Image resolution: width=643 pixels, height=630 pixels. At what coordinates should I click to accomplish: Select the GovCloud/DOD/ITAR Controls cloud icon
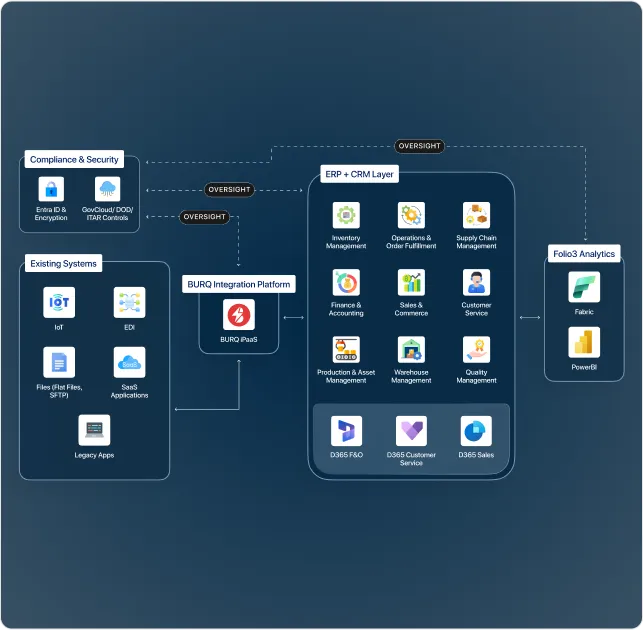[108, 189]
